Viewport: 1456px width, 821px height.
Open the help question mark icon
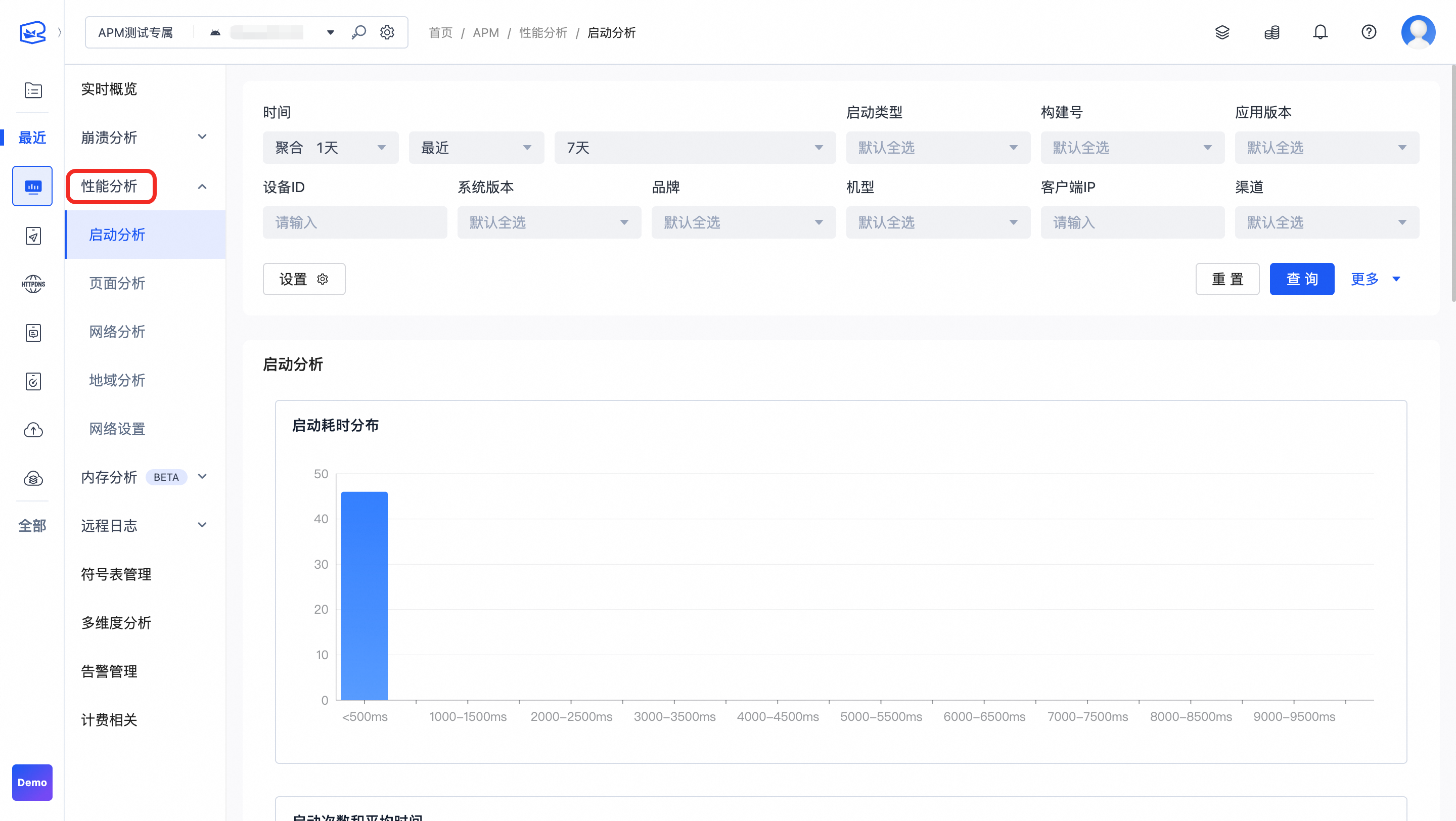(1369, 32)
